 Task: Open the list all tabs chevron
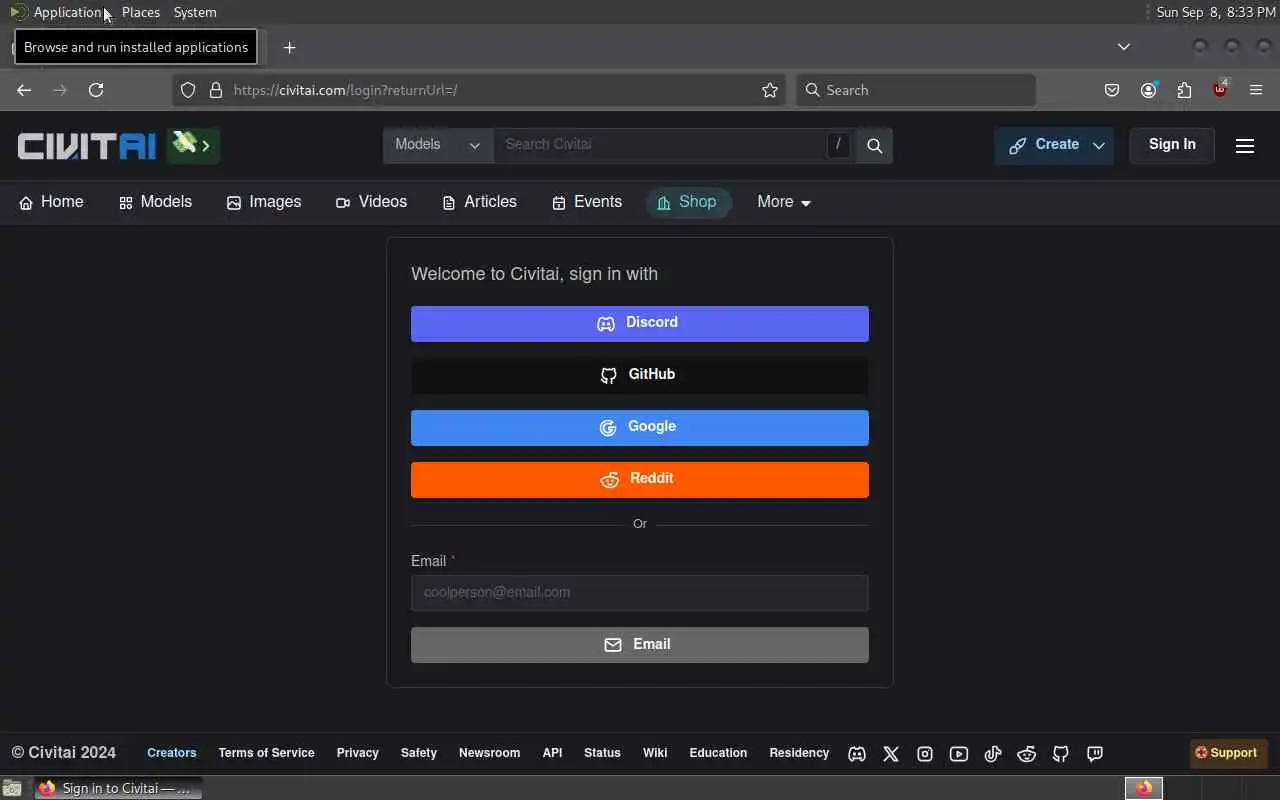[1124, 47]
